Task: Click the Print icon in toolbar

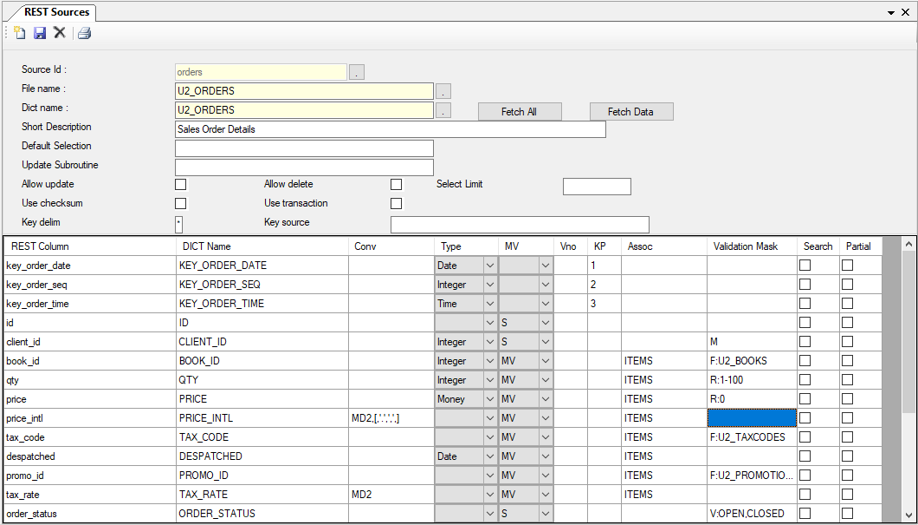Action: pos(85,33)
